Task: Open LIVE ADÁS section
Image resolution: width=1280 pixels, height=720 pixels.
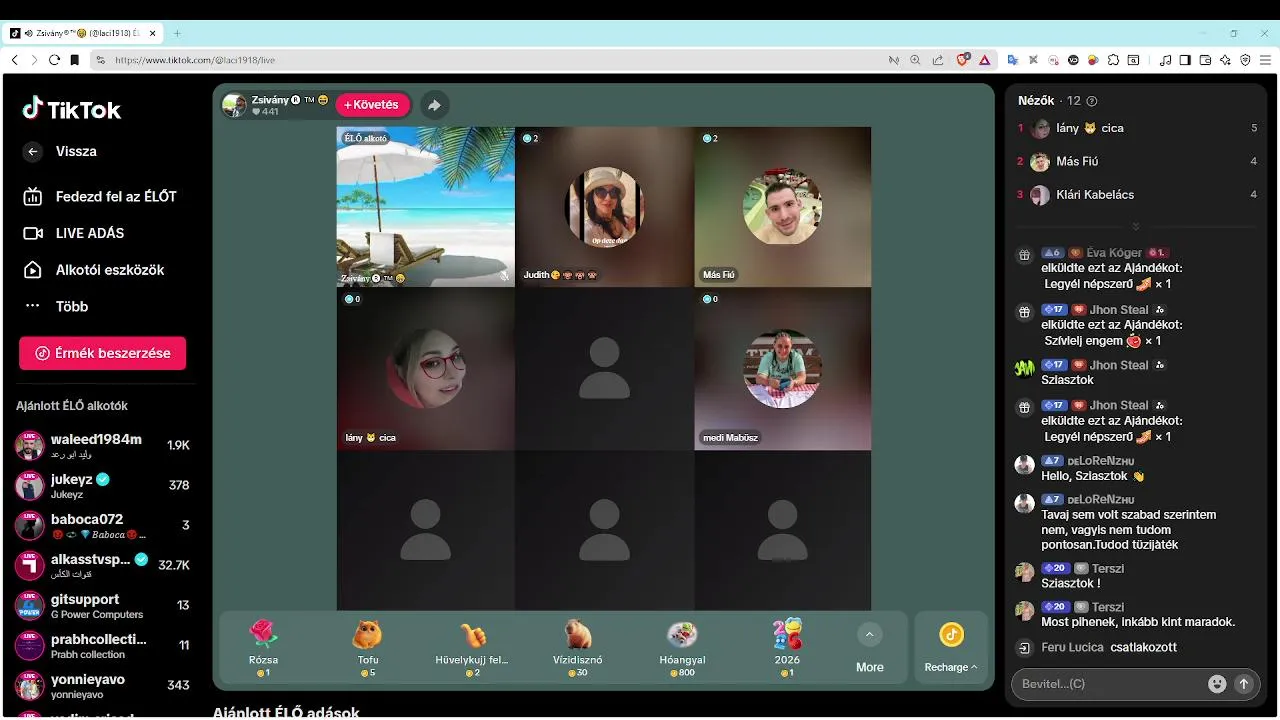Action: pos(75,233)
